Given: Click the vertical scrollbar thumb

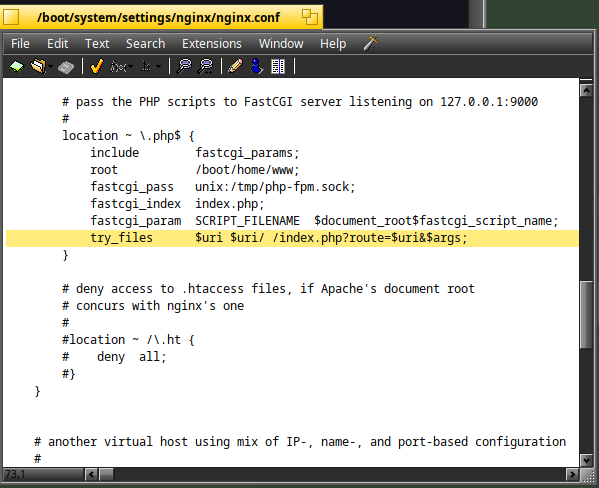Looking at the screenshot, I should [x=586, y=315].
